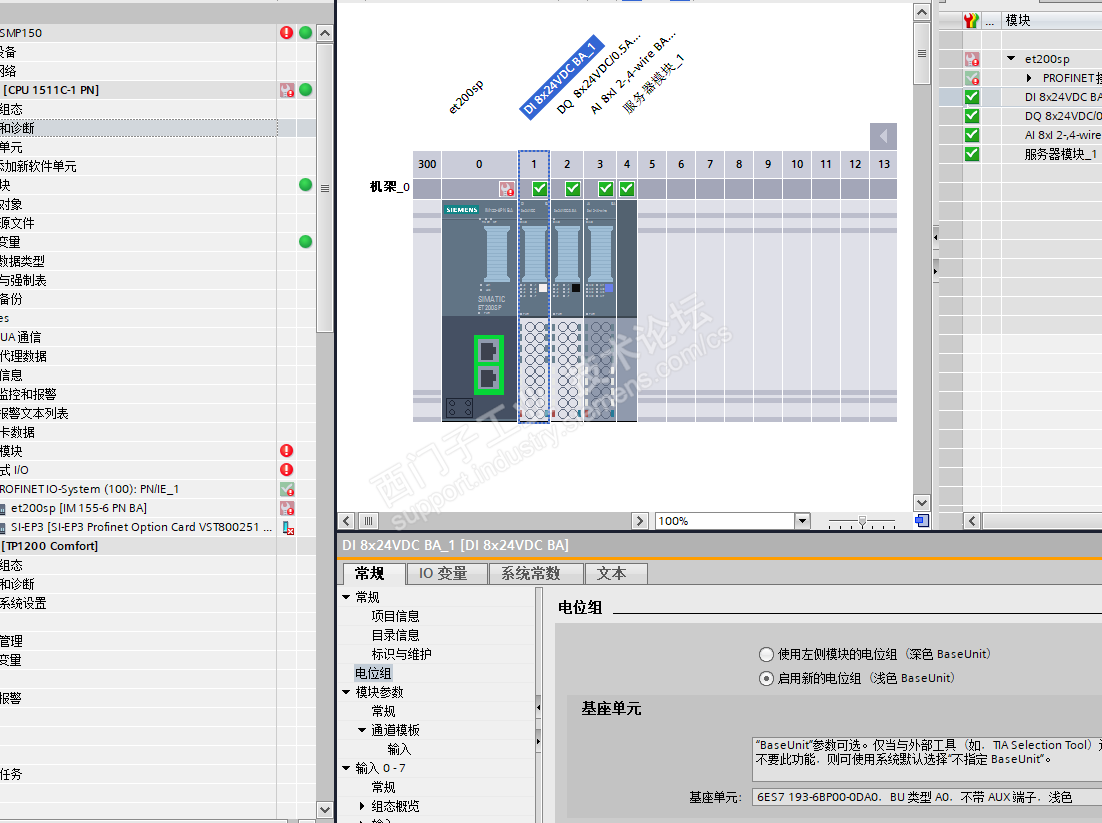The image size is (1102, 823).
Task: Select 目录信息 in properties tree
Action: (395, 635)
